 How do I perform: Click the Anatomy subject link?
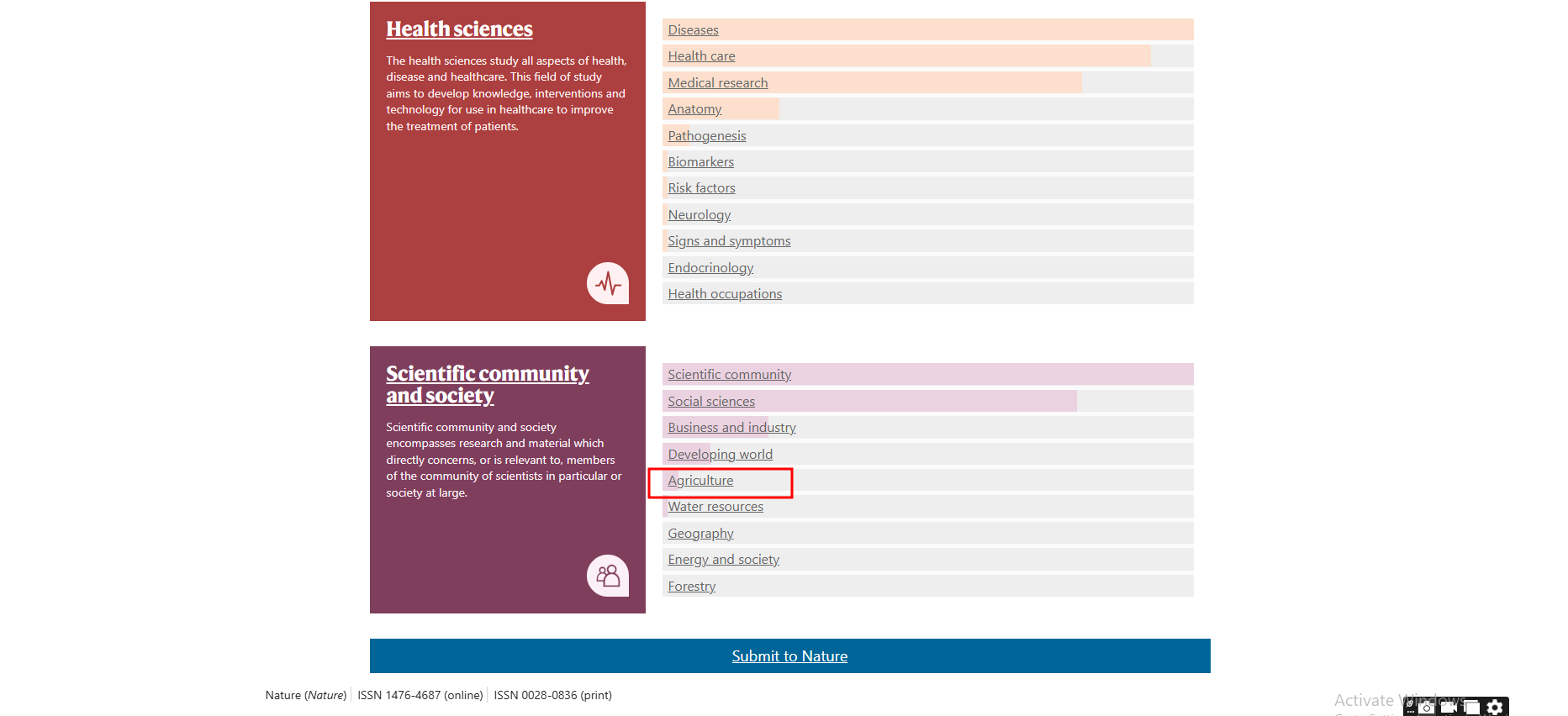694,109
